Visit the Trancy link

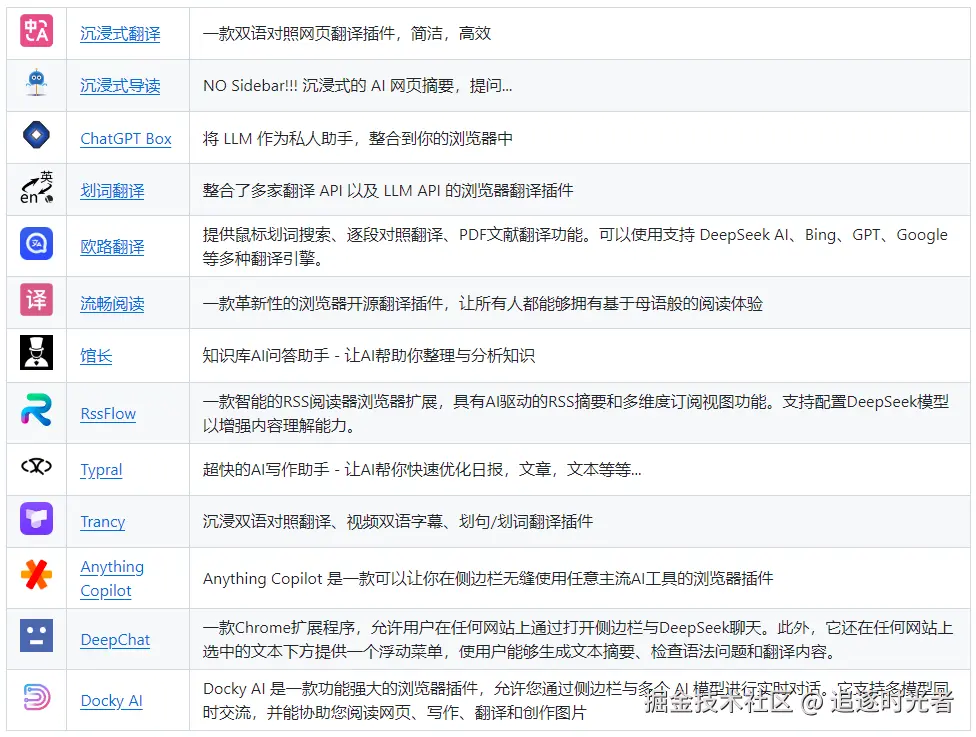[103, 522]
